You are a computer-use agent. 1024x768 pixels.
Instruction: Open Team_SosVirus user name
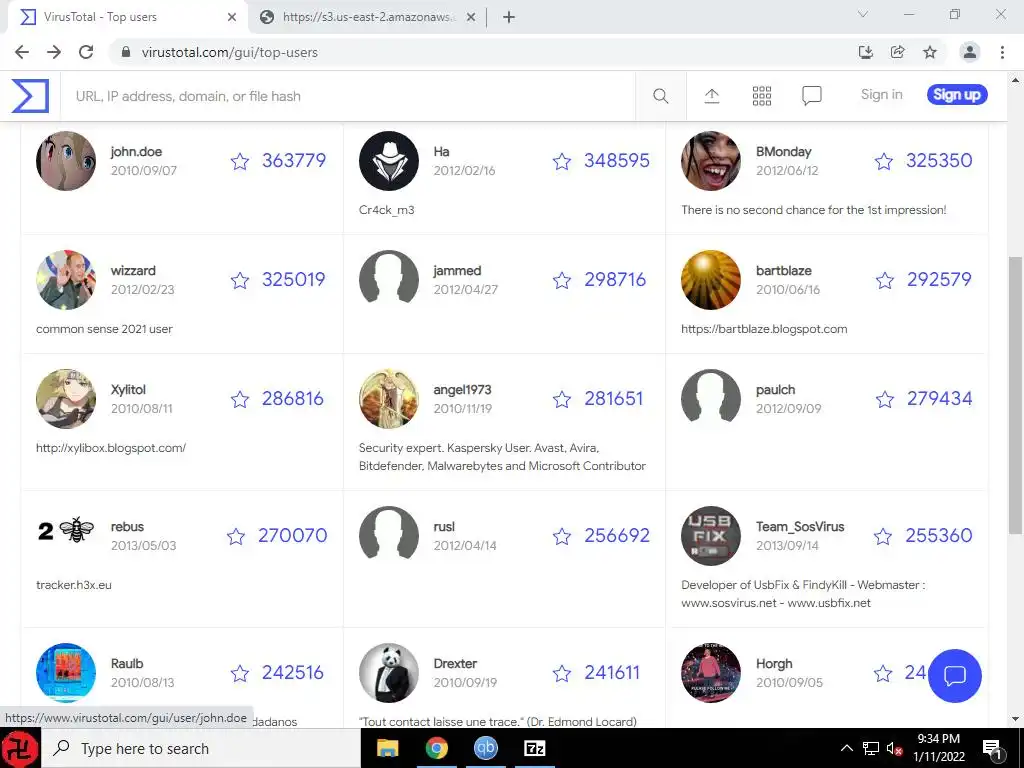[800, 526]
